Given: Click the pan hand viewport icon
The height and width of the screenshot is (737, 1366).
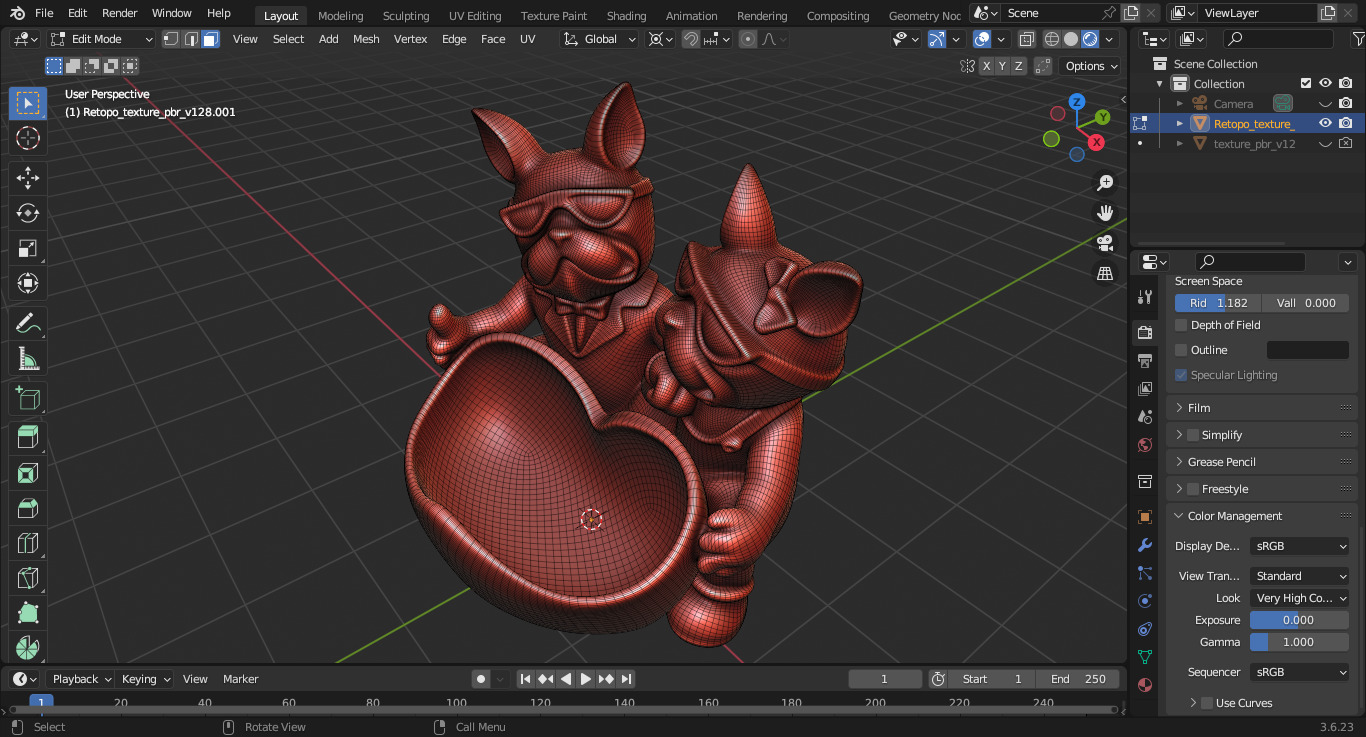Looking at the screenshot, I should (1105, 213).
